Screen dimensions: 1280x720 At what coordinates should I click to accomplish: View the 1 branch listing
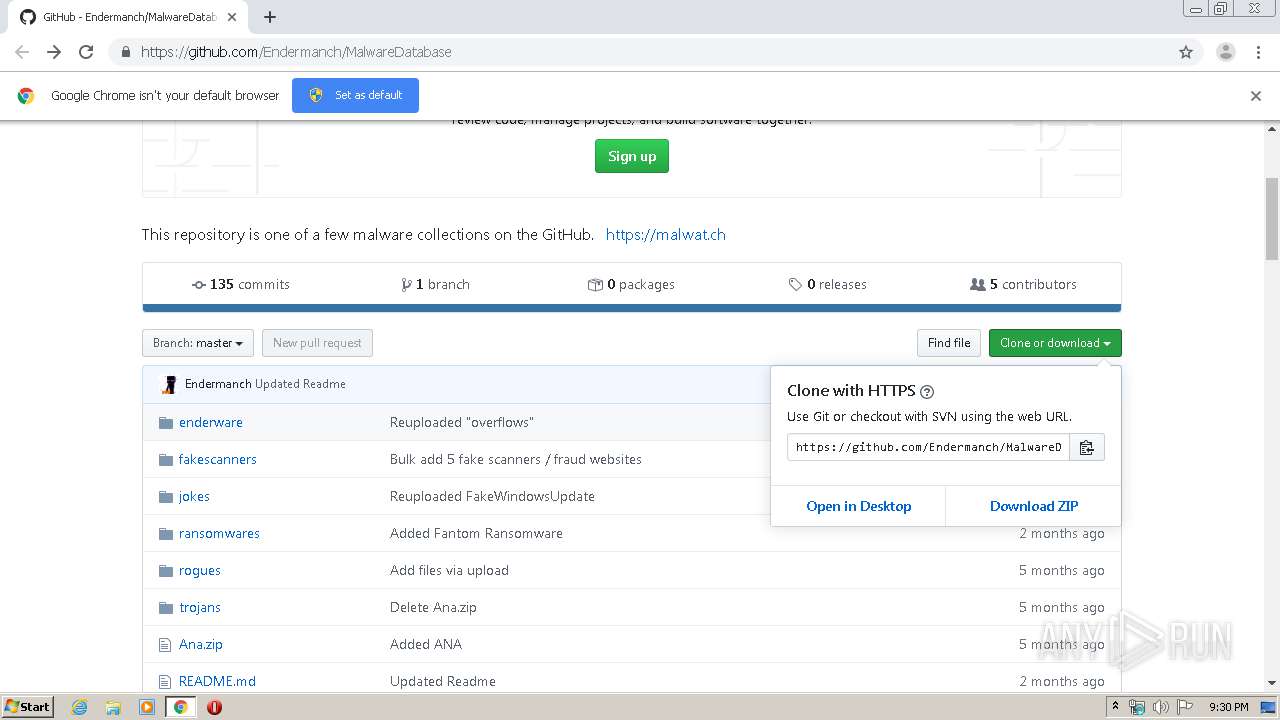435,284
